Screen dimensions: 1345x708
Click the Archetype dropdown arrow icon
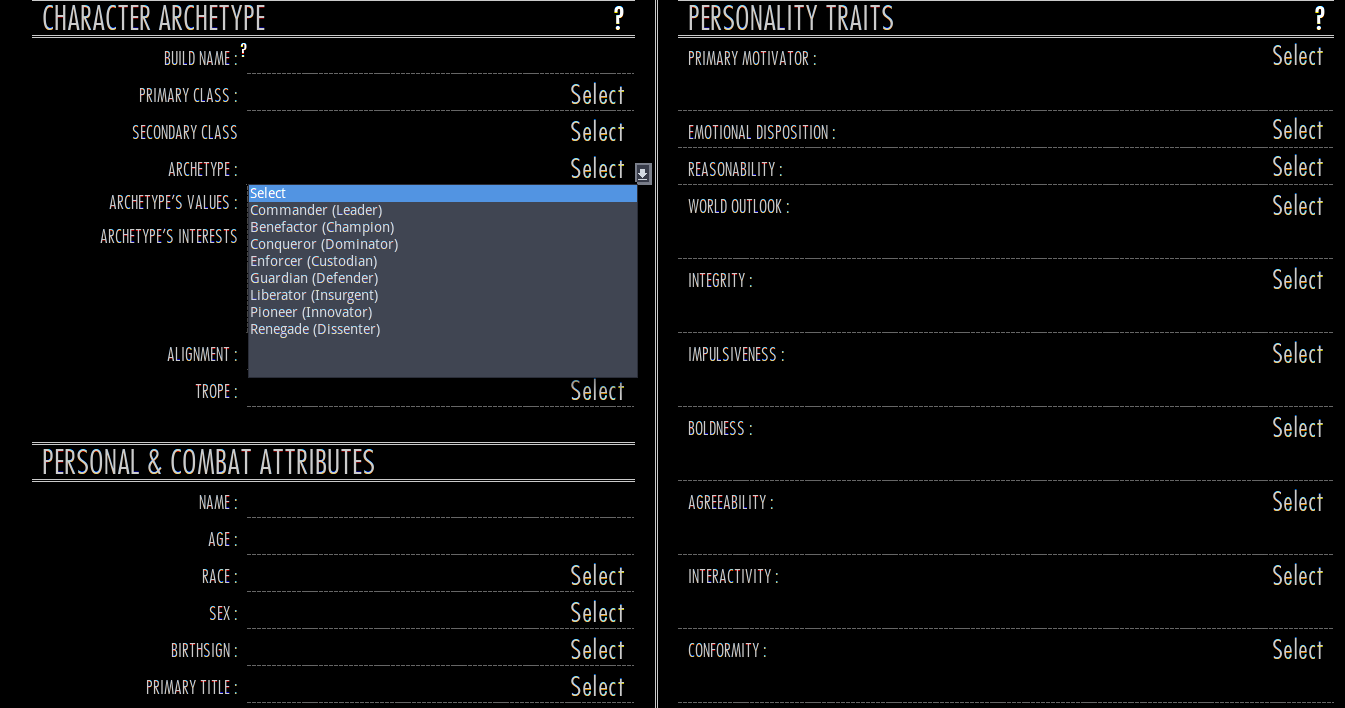click(x=643, y=173)
